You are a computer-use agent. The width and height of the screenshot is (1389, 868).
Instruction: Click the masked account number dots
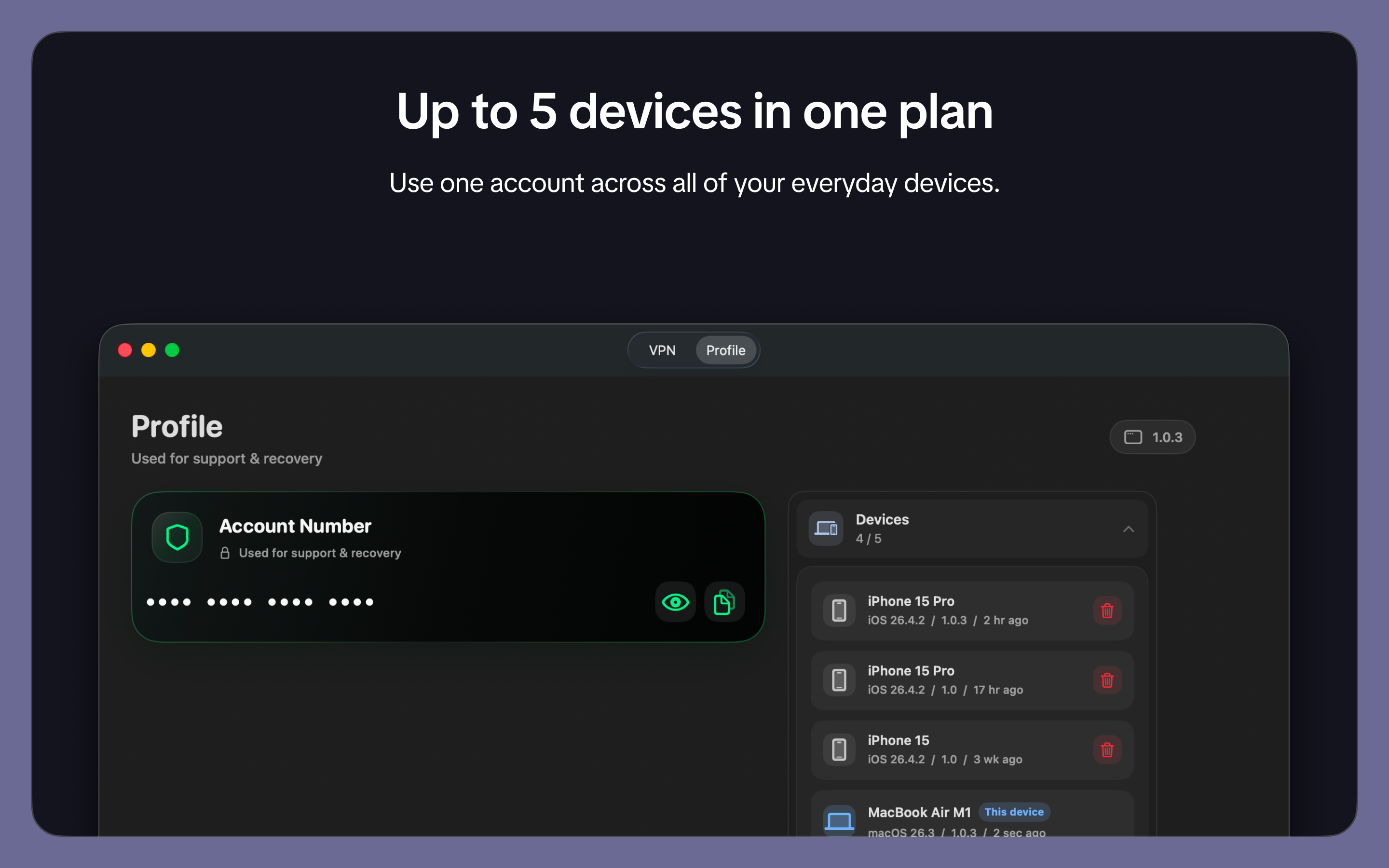[x=260, y=602]
